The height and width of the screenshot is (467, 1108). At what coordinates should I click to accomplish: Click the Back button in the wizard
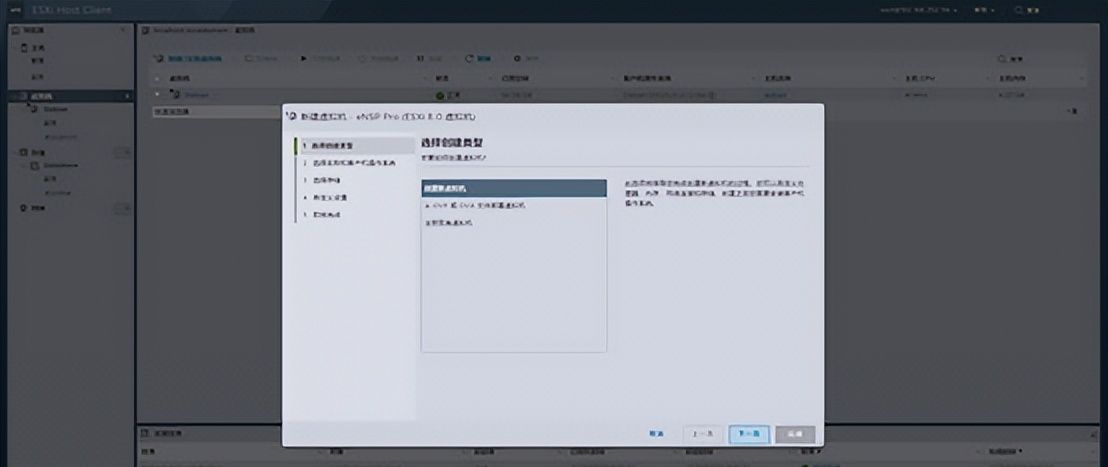pyautogui.click(x=703, y=434)
